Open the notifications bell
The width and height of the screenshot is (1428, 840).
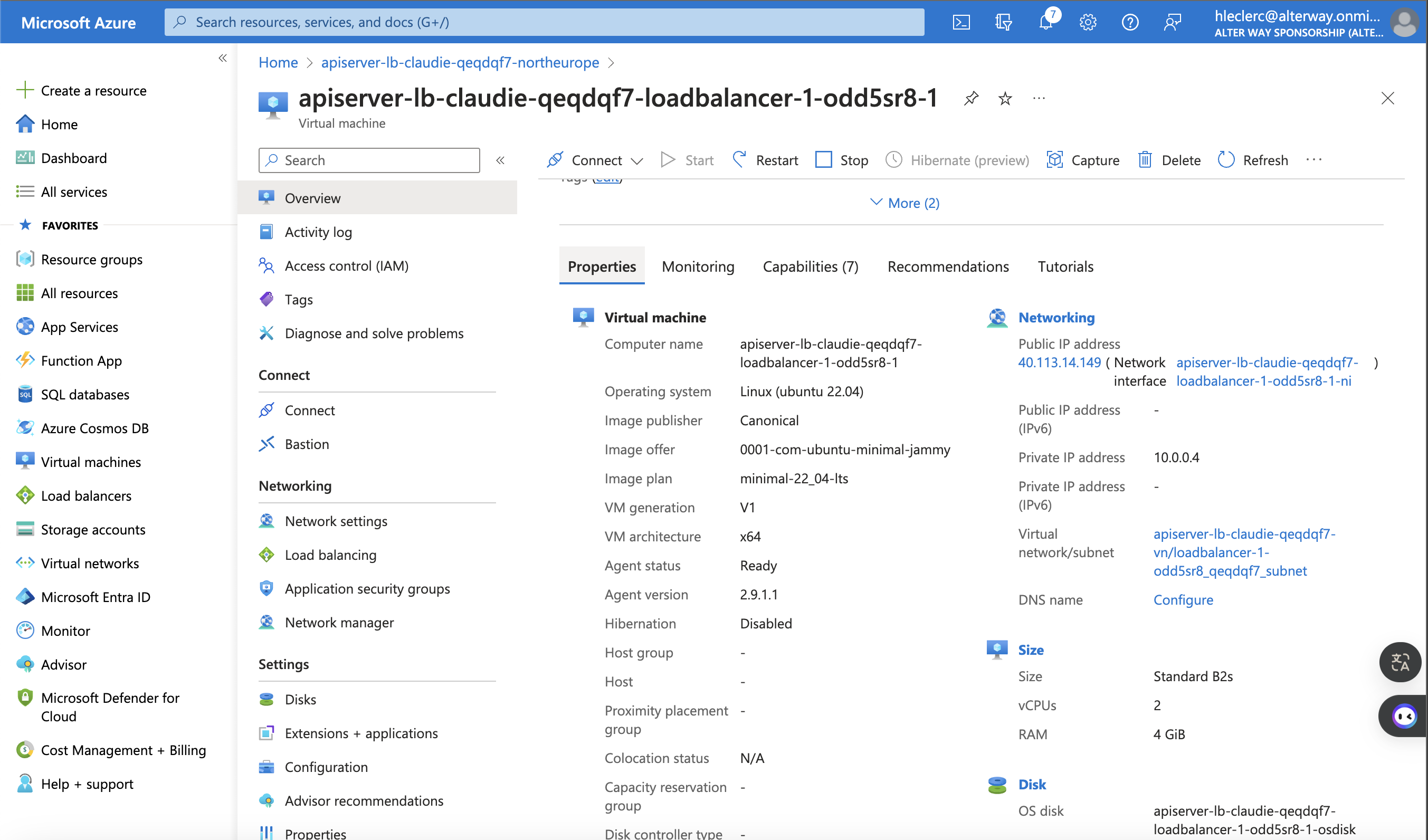coord(1045,22)
